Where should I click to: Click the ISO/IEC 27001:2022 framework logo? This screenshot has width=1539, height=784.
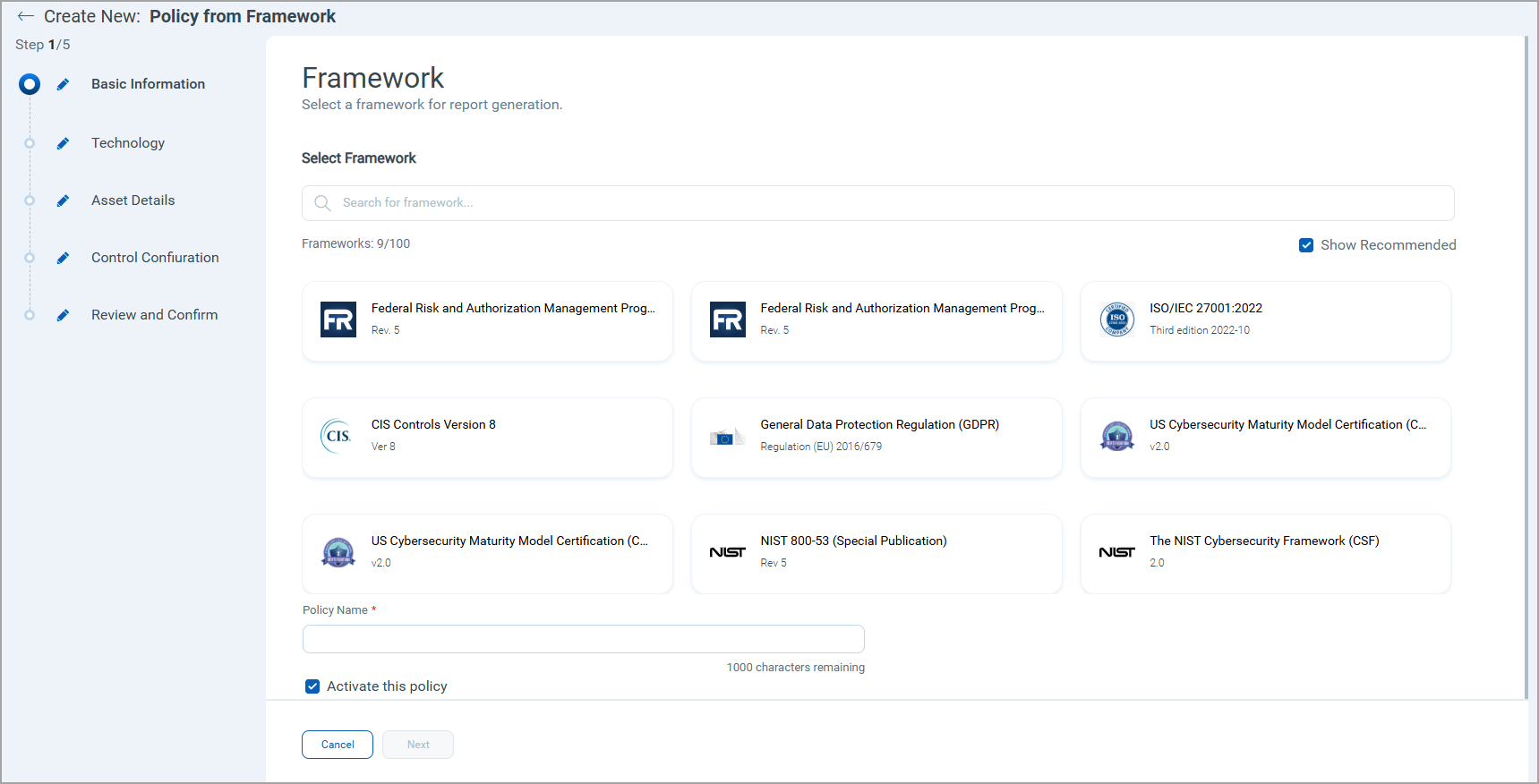(1116, 320)
